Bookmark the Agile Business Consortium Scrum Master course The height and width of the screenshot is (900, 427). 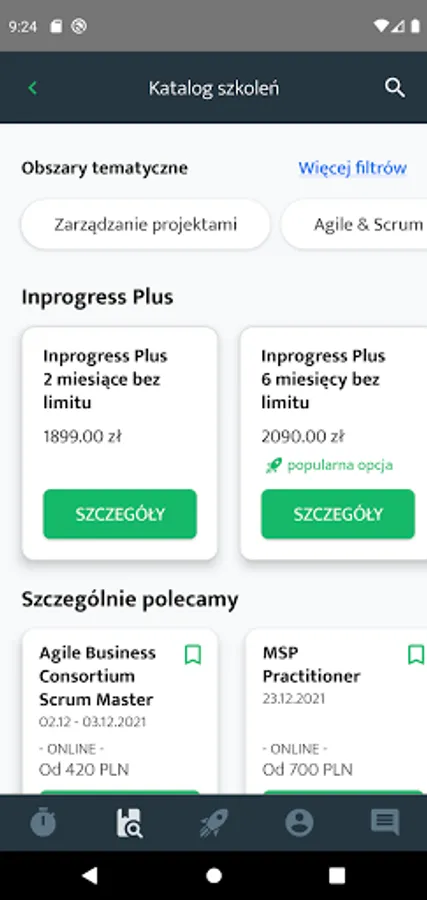(193, 655)
